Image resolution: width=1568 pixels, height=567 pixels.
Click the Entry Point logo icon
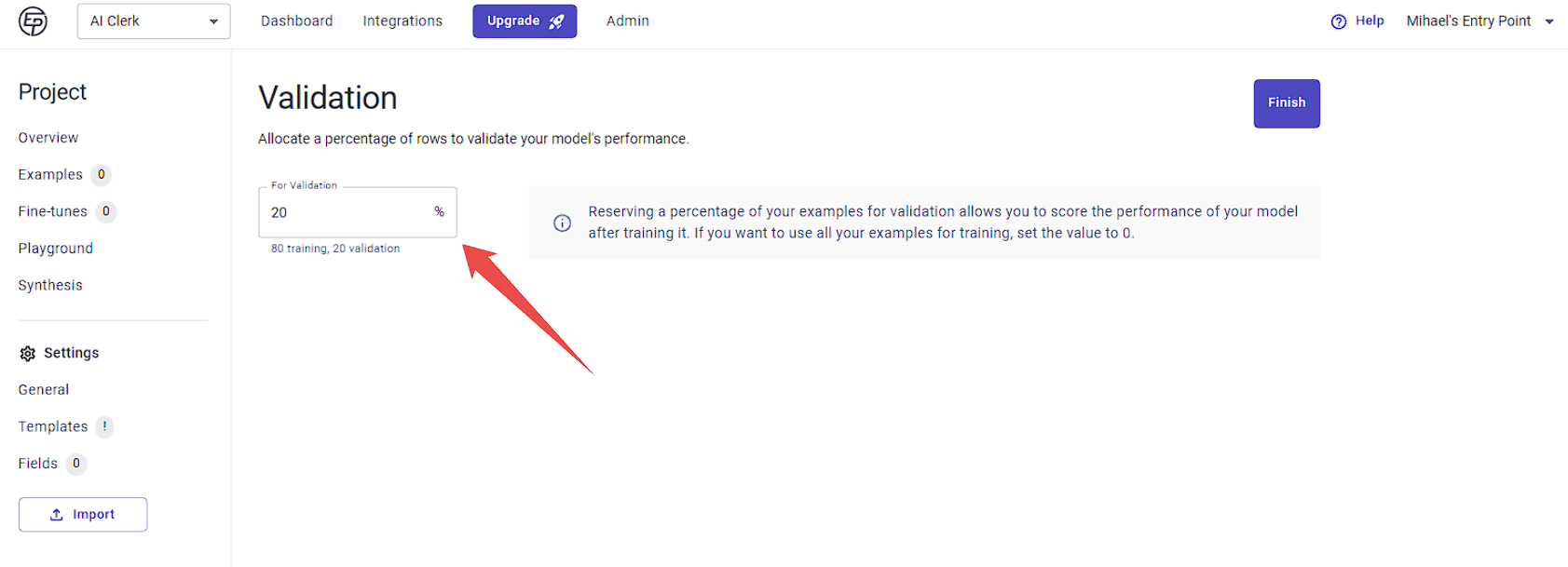33,20
